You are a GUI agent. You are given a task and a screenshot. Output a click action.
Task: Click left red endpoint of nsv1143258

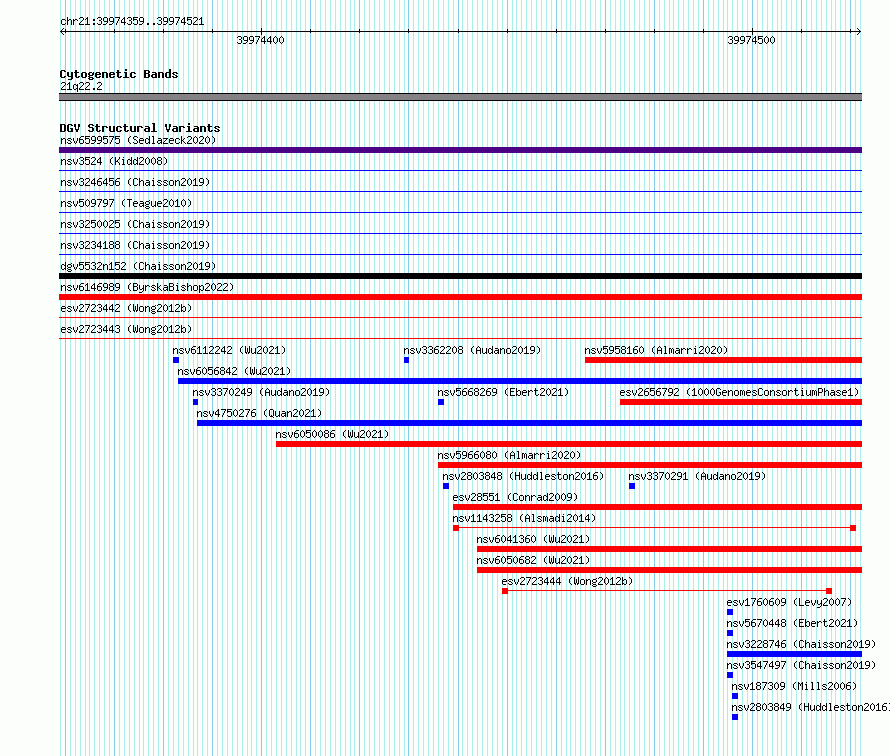[456, 528]
